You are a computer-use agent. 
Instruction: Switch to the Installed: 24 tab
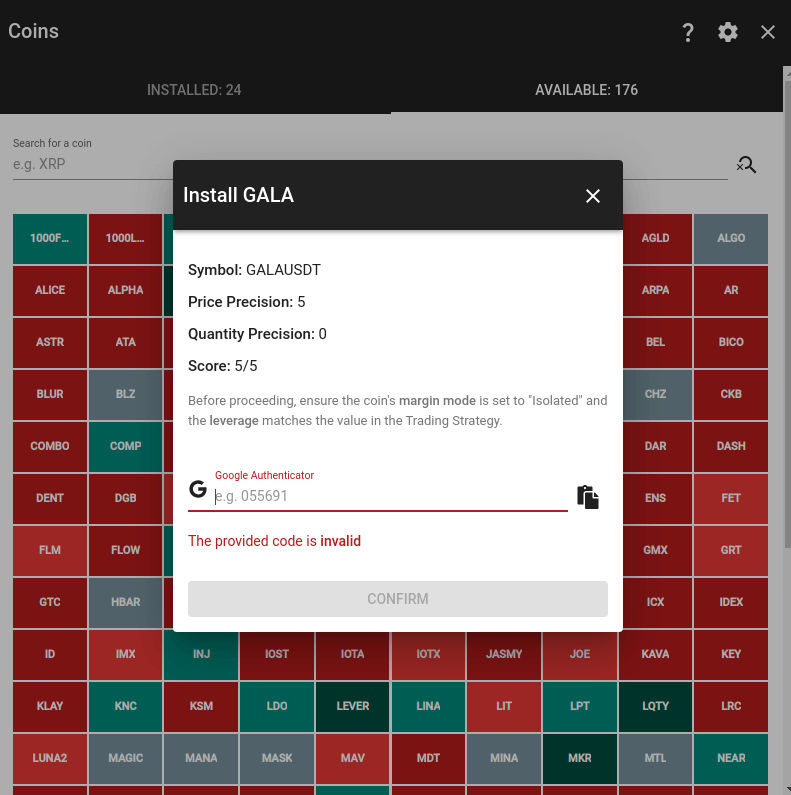click(x=194, y=90)
